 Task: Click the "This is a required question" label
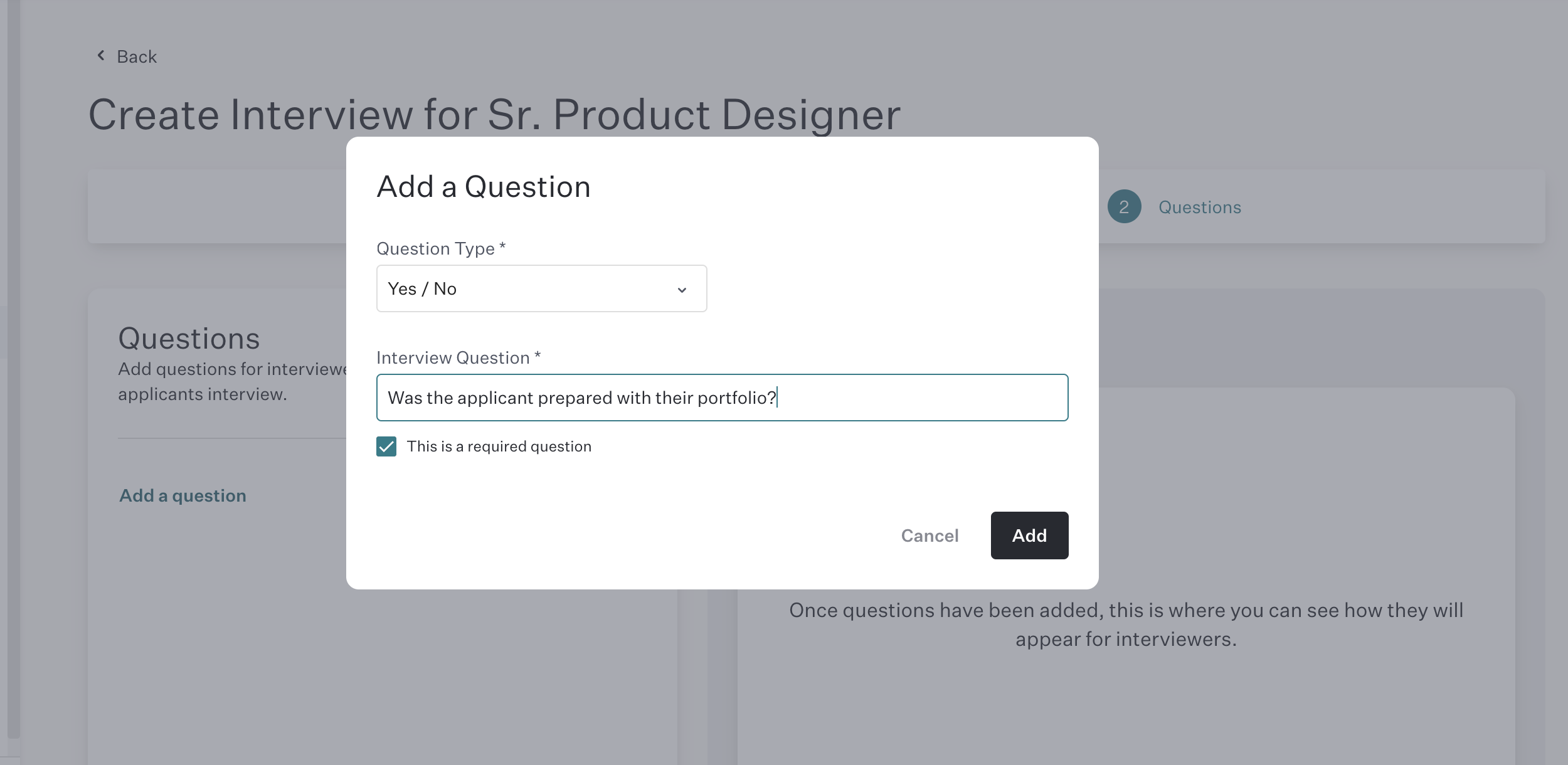[499, 446]
